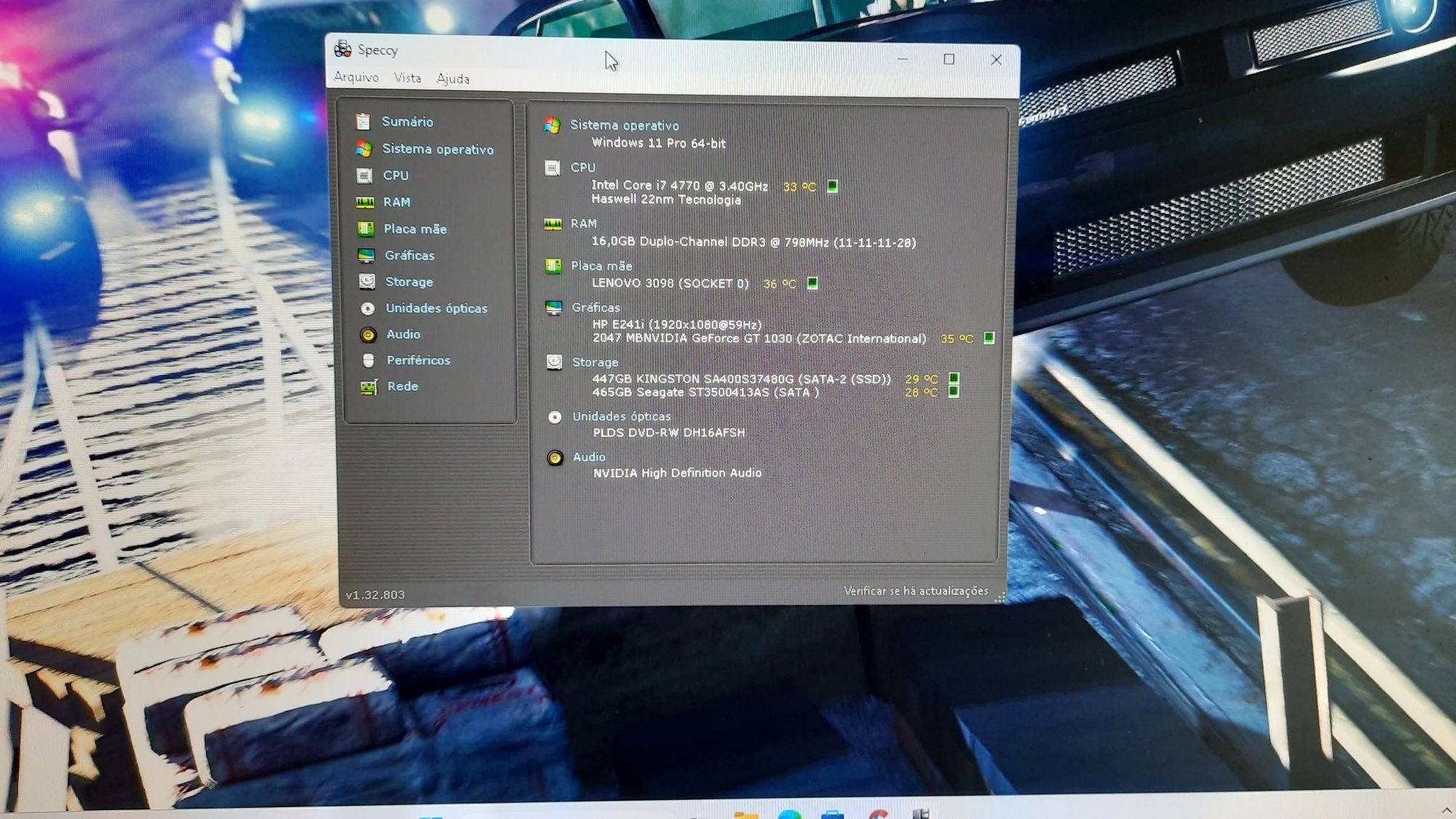Click the LENOVO 3098 (SOCKET 0) text
1456x819 pixels.
tap(670, 283)
